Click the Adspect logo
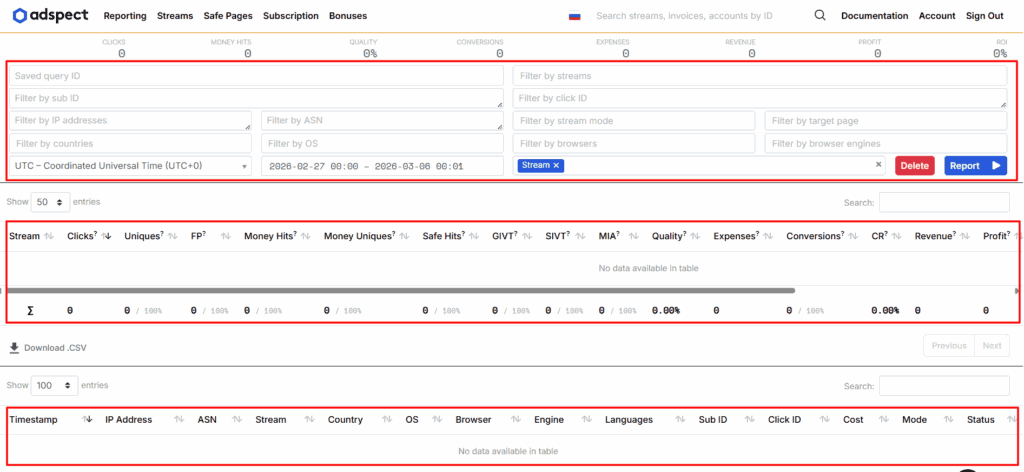This screenshot has width=1024, height=472. point(50,16)
